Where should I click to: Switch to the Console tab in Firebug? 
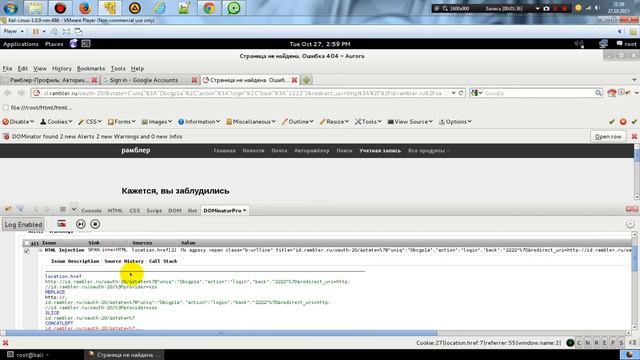pyautogui.click(x=91, y=211)
